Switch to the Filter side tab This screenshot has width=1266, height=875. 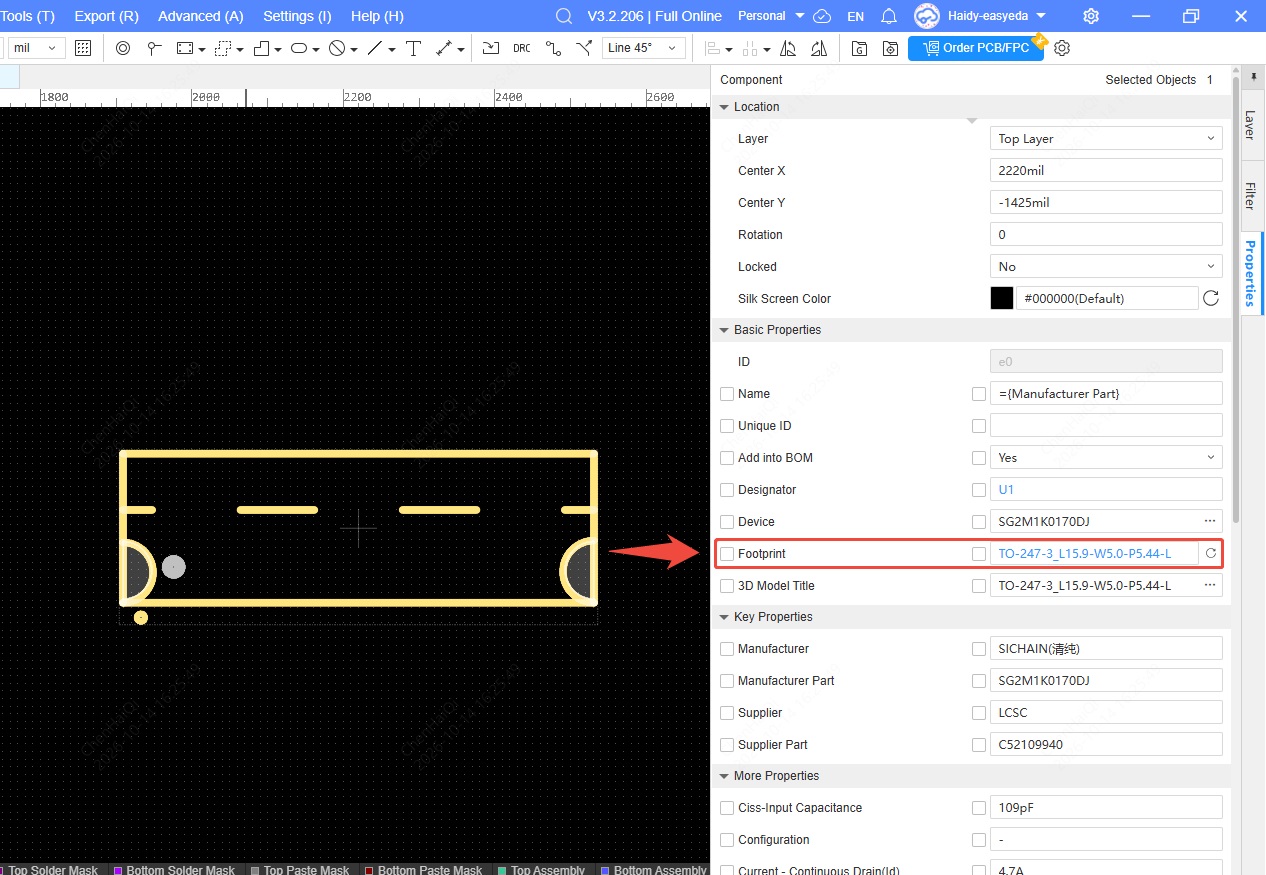point(1250,195)
